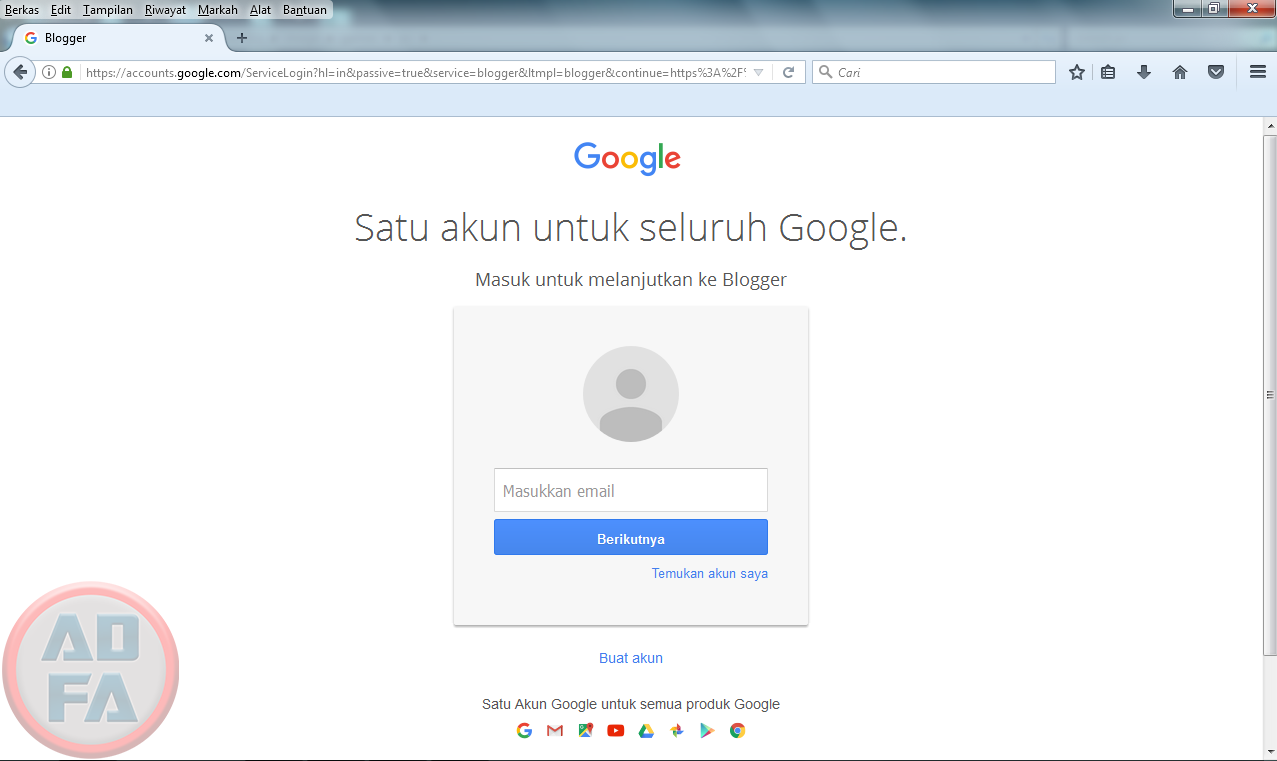
Task: Click the Google search product icon
Action: click(x=524, y=730)
